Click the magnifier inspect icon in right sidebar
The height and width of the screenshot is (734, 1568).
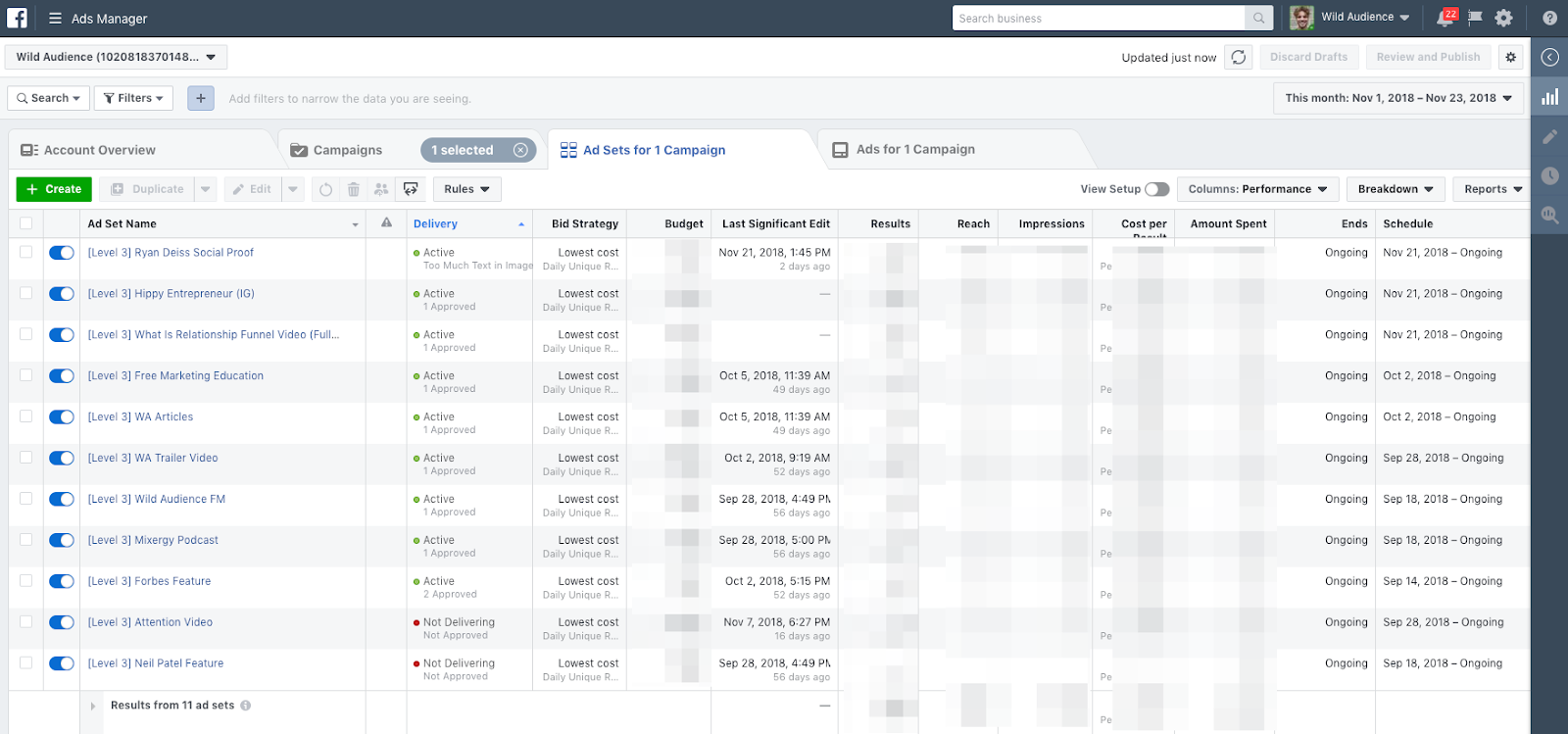tap(1549, 215)
